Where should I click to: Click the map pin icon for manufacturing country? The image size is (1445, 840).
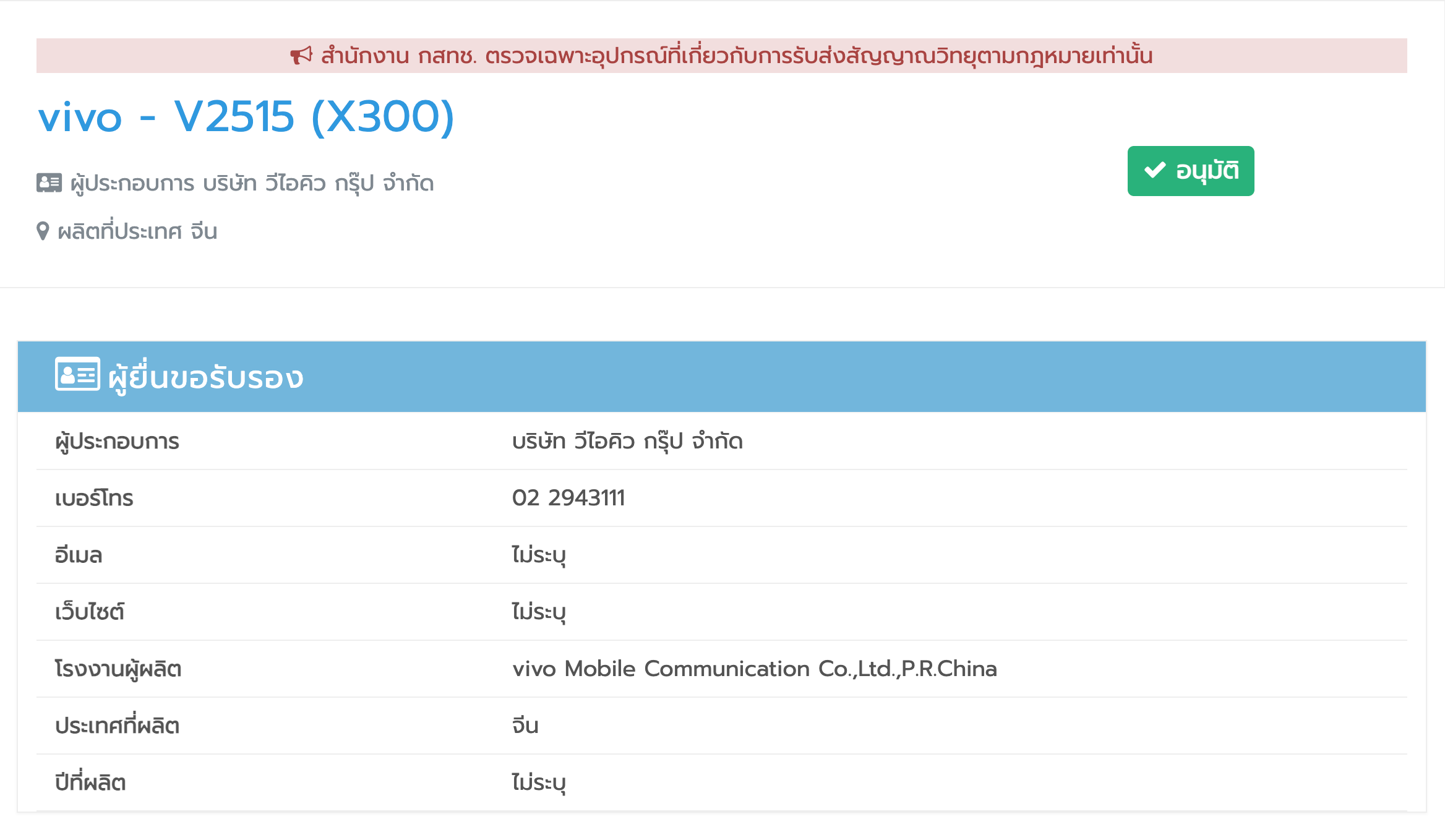pyautogui.click(x=43, y=231)
